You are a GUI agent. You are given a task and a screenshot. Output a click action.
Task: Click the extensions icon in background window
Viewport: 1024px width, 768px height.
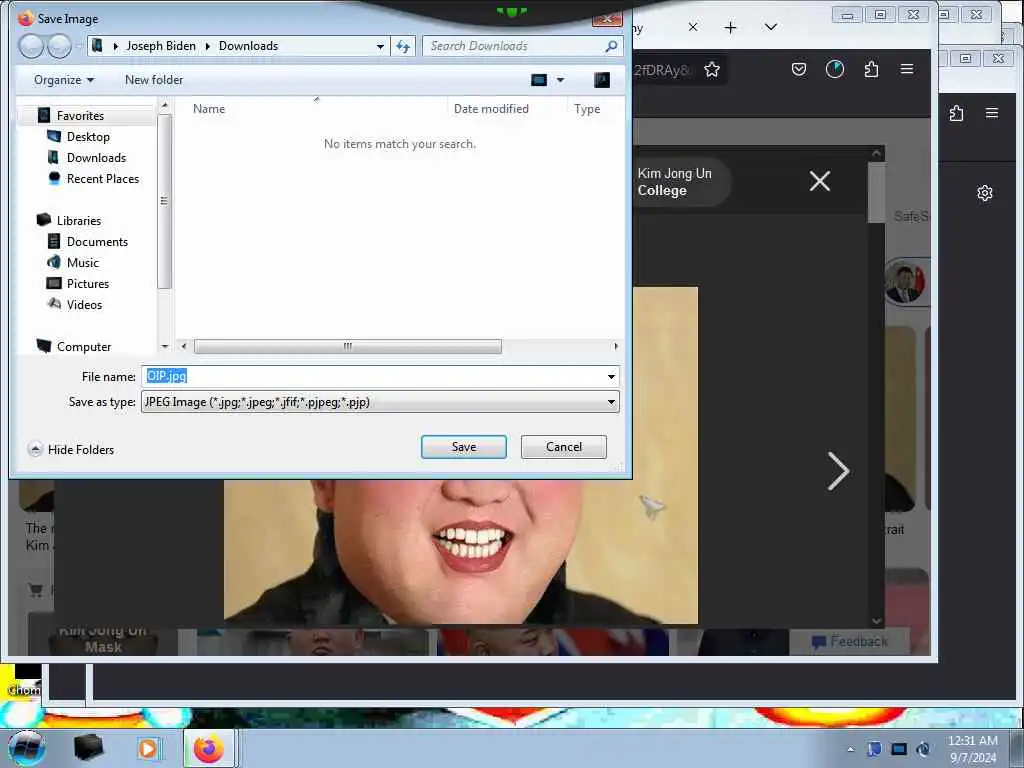pyautogui.click(x=956, y=113)
